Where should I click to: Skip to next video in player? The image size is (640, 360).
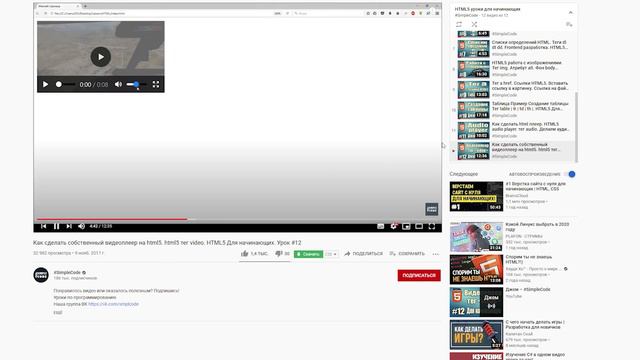click(x=69, y=226)
